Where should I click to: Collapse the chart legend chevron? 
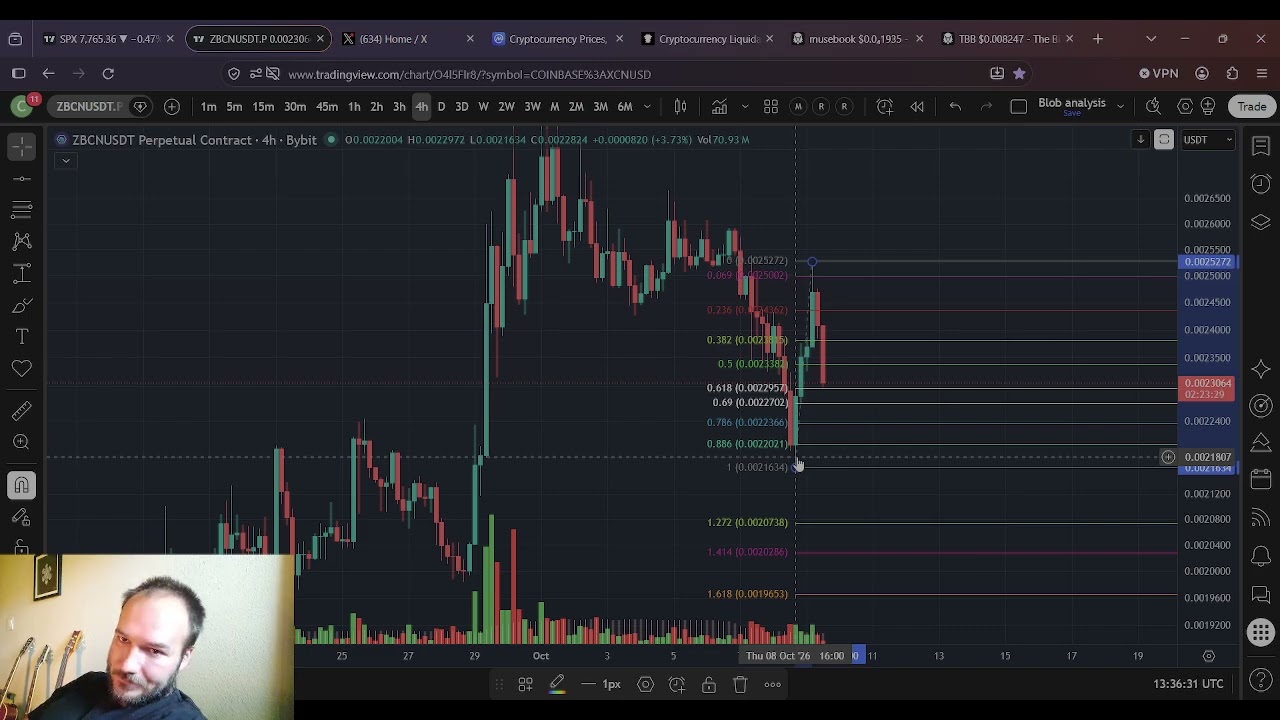65,161
